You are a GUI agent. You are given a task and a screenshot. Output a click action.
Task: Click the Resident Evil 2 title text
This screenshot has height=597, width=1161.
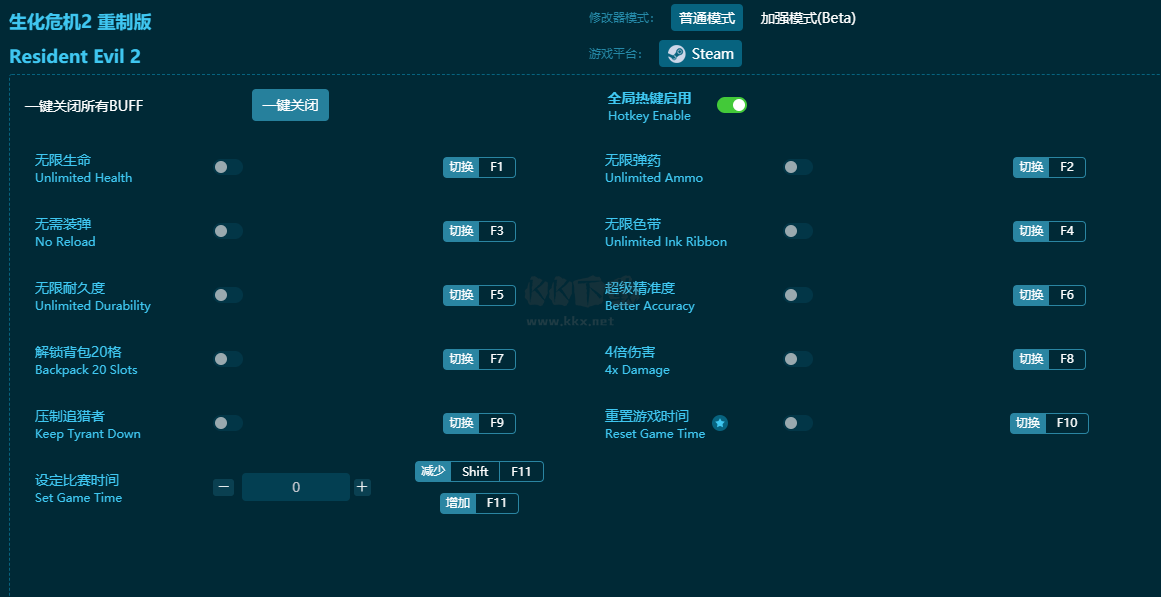(75, 56)
